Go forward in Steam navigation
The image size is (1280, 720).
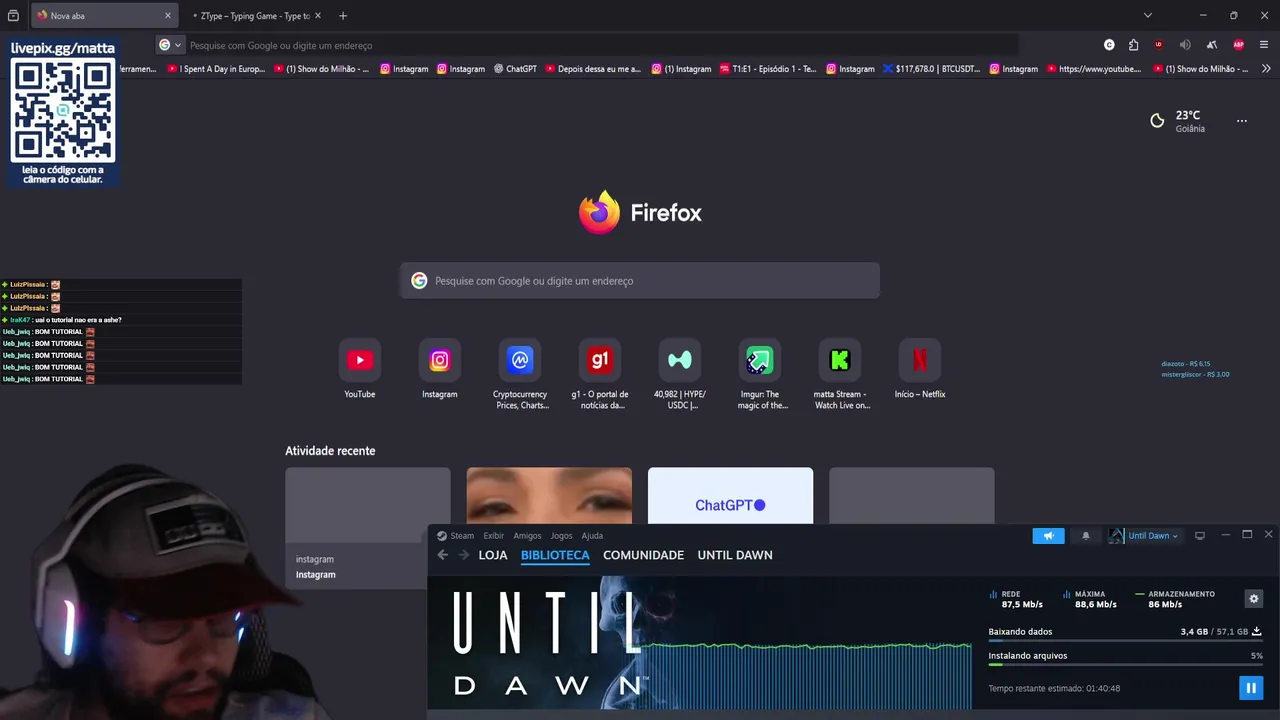pos(463,555)
